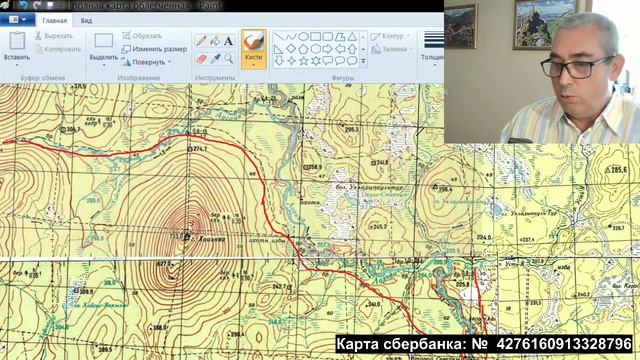640x360 pixels.
Task: Click the Обрезать crop button
Action: [142, 36]
